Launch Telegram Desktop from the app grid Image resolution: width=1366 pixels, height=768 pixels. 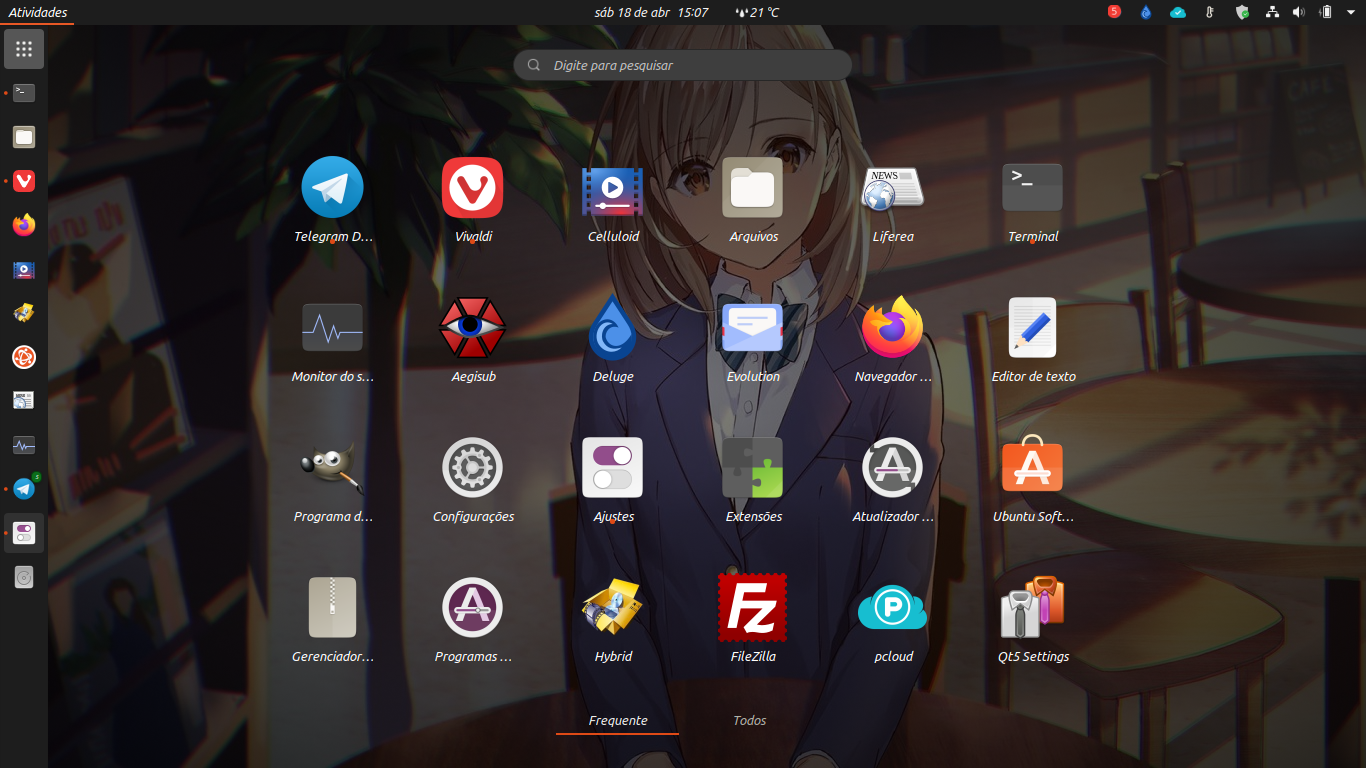point(333,188)
